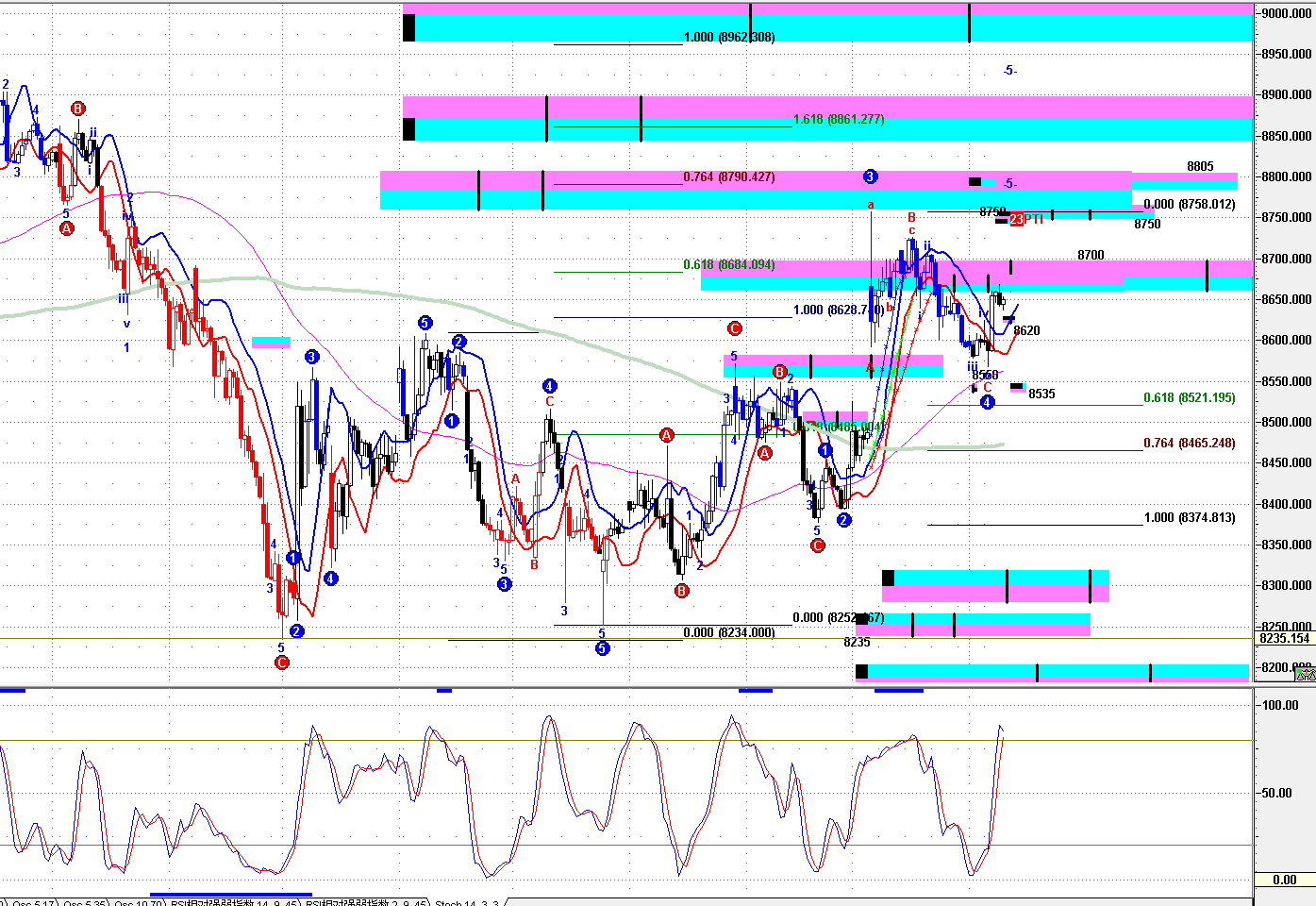This screenshot has height=906, width=1316.
Task: Click the 8235 low price label
Action: [857, 643]
